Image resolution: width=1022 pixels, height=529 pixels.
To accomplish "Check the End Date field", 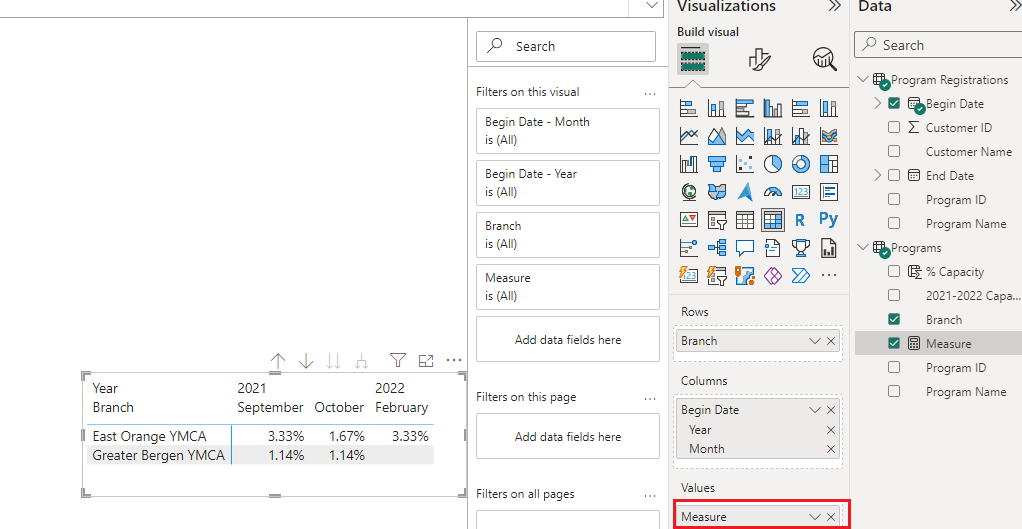I will tap(894, 175).
